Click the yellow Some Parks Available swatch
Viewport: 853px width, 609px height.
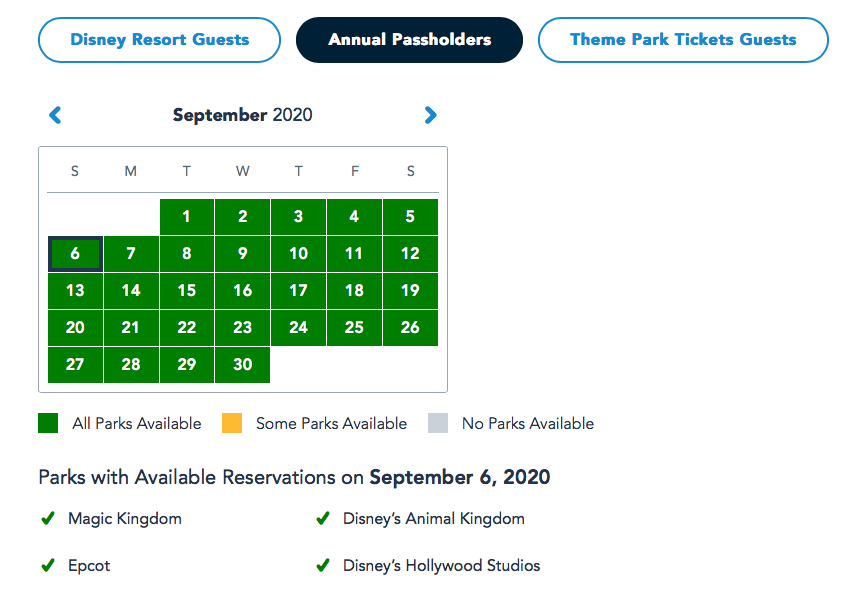tap(231, 424)
